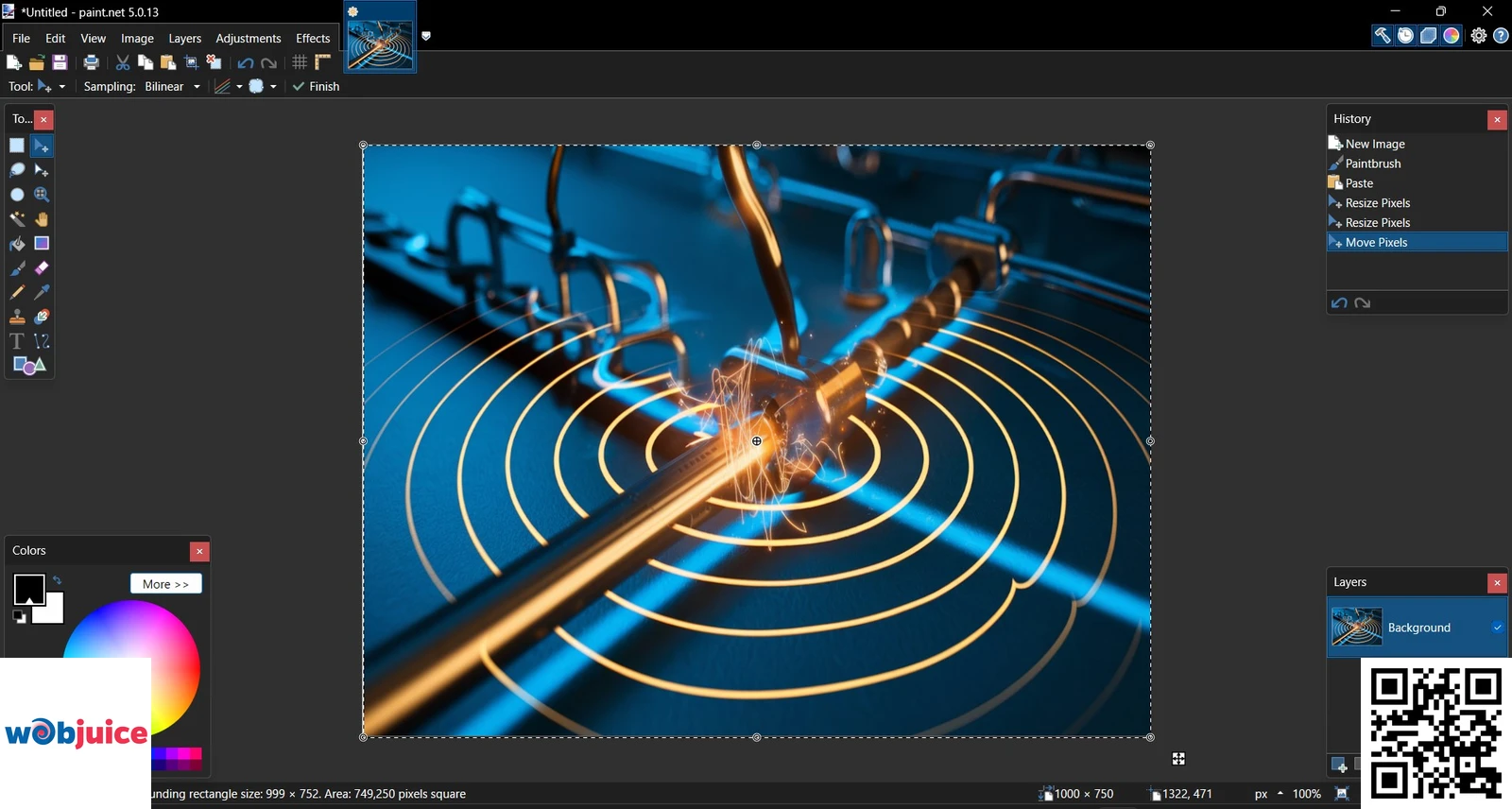Open Settings gear icon
The height and width of the screenshot is (809, 1512).
[1478, 36]
